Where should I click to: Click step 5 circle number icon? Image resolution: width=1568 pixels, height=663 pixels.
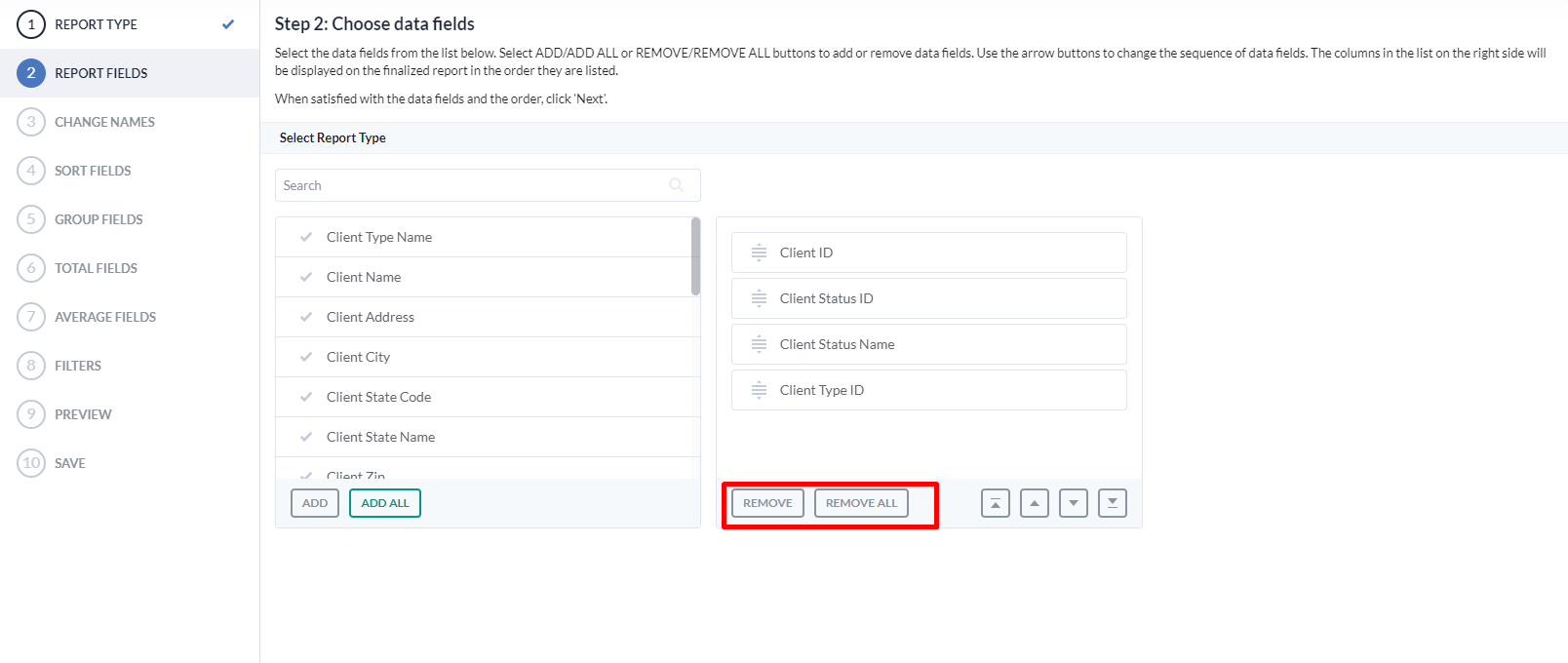pos(31,219)
